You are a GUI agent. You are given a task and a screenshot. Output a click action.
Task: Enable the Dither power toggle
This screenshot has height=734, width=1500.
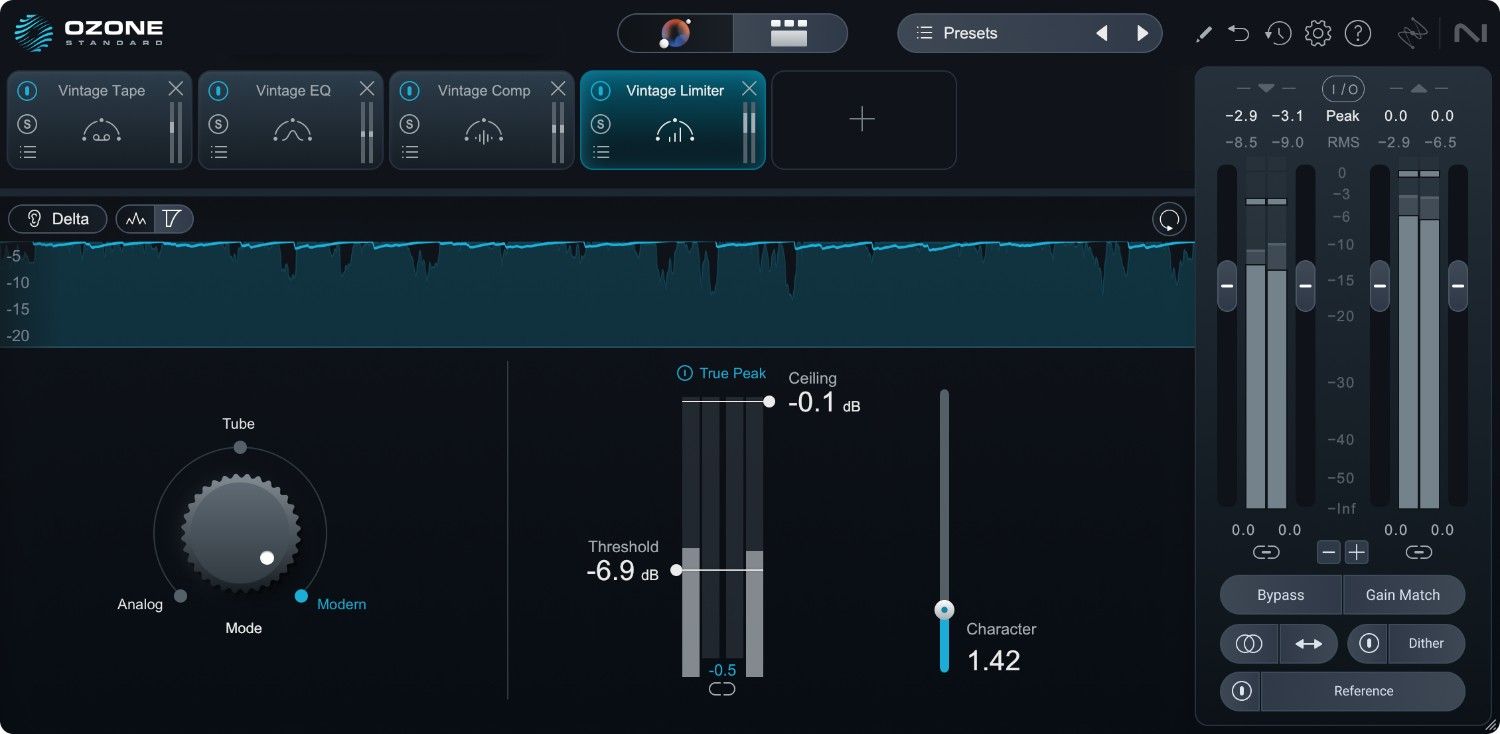click(x=1368, y=643)
